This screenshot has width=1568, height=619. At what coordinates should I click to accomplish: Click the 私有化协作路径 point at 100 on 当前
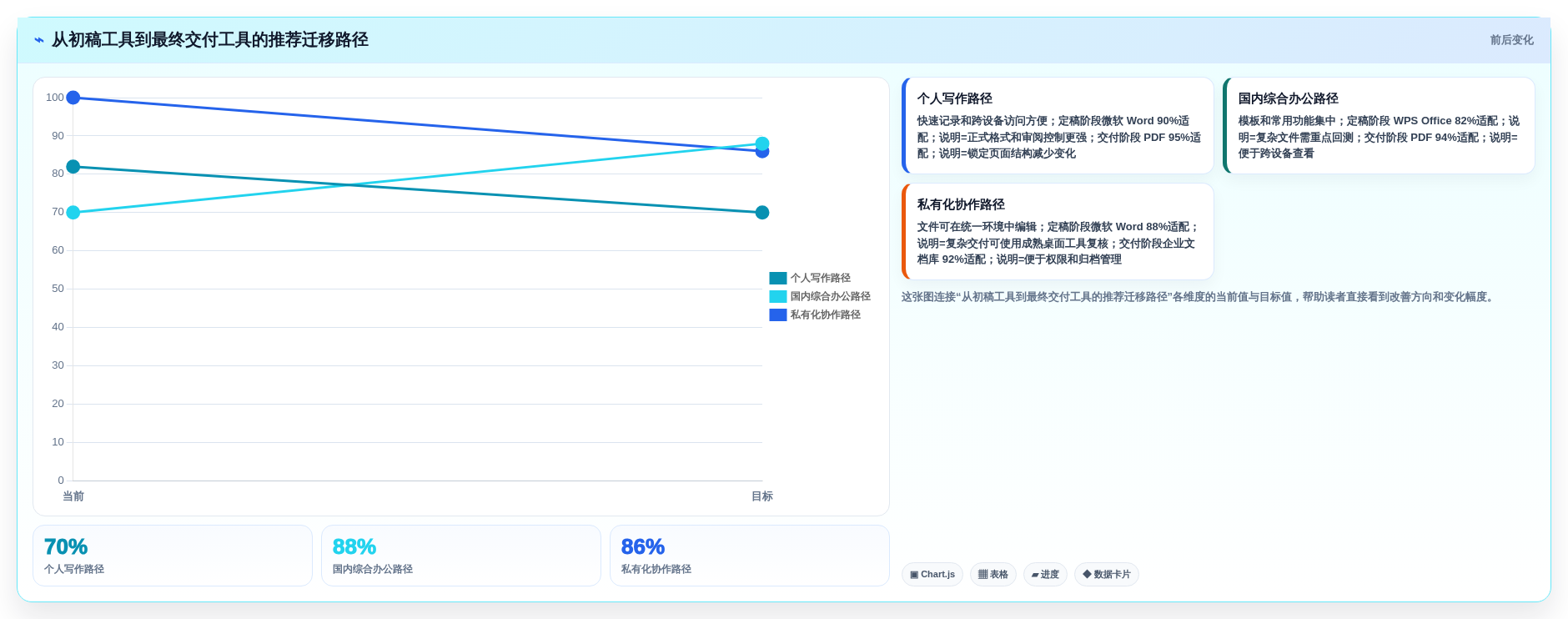pos(73,98)
